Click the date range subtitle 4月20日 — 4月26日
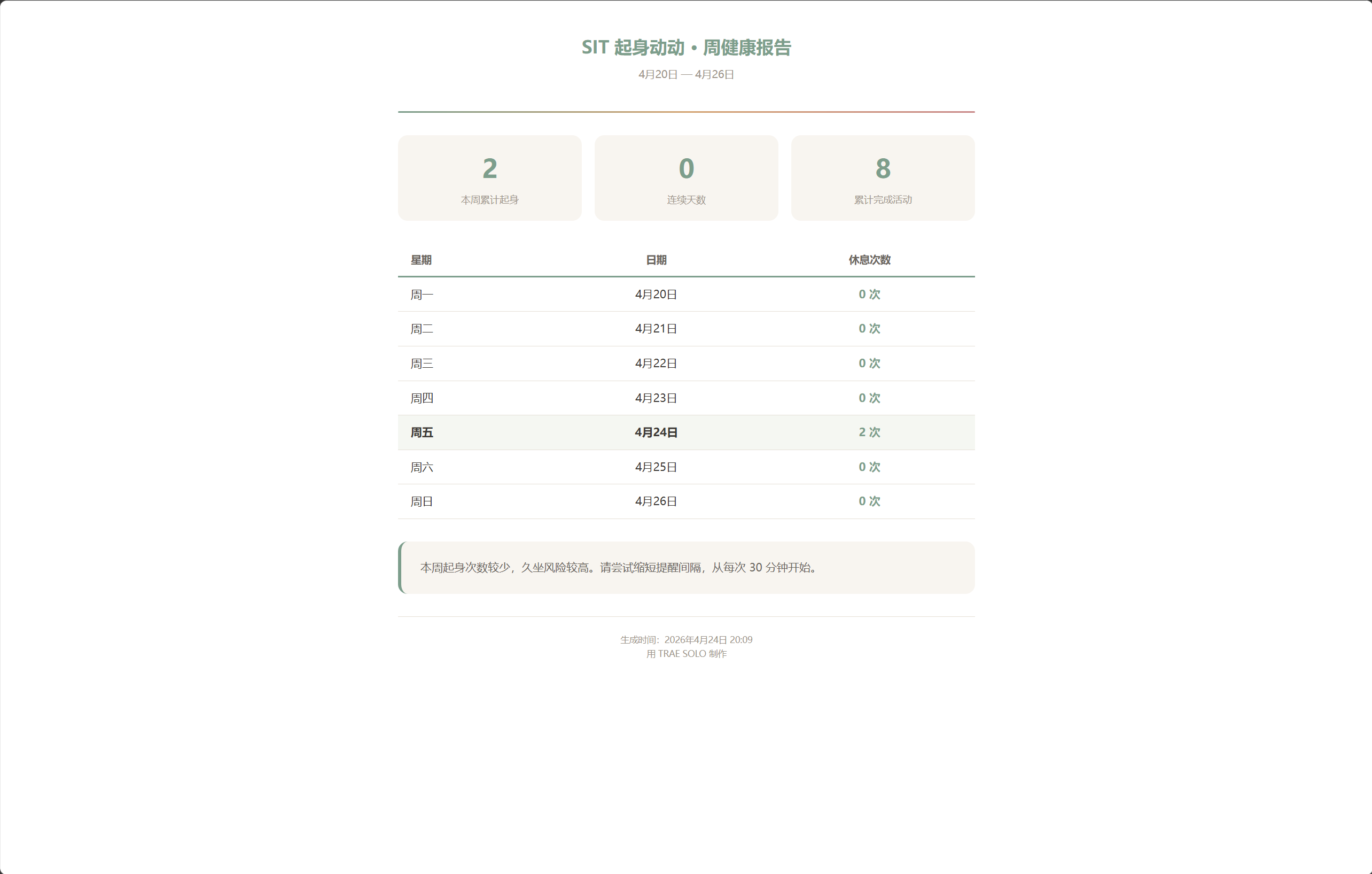Image resolution: width=1372 pixels, height=874 pixels. click(x=686, y=75)
